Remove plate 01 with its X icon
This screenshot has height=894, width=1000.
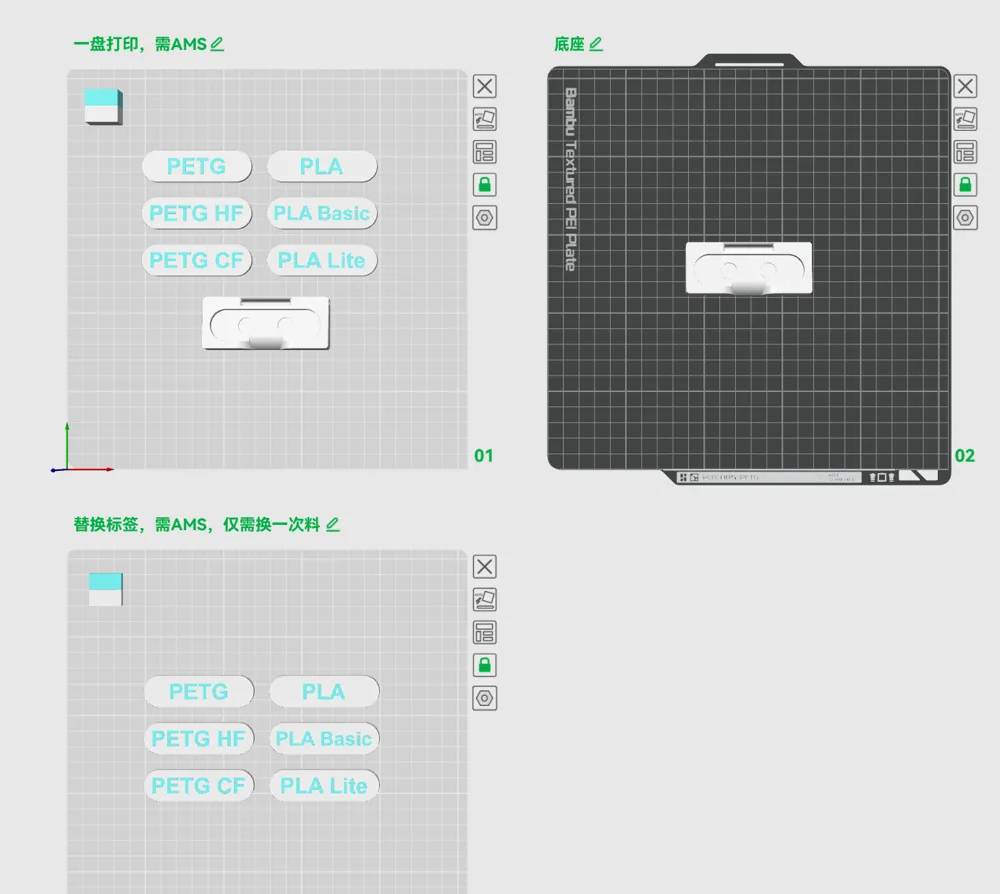485,86
